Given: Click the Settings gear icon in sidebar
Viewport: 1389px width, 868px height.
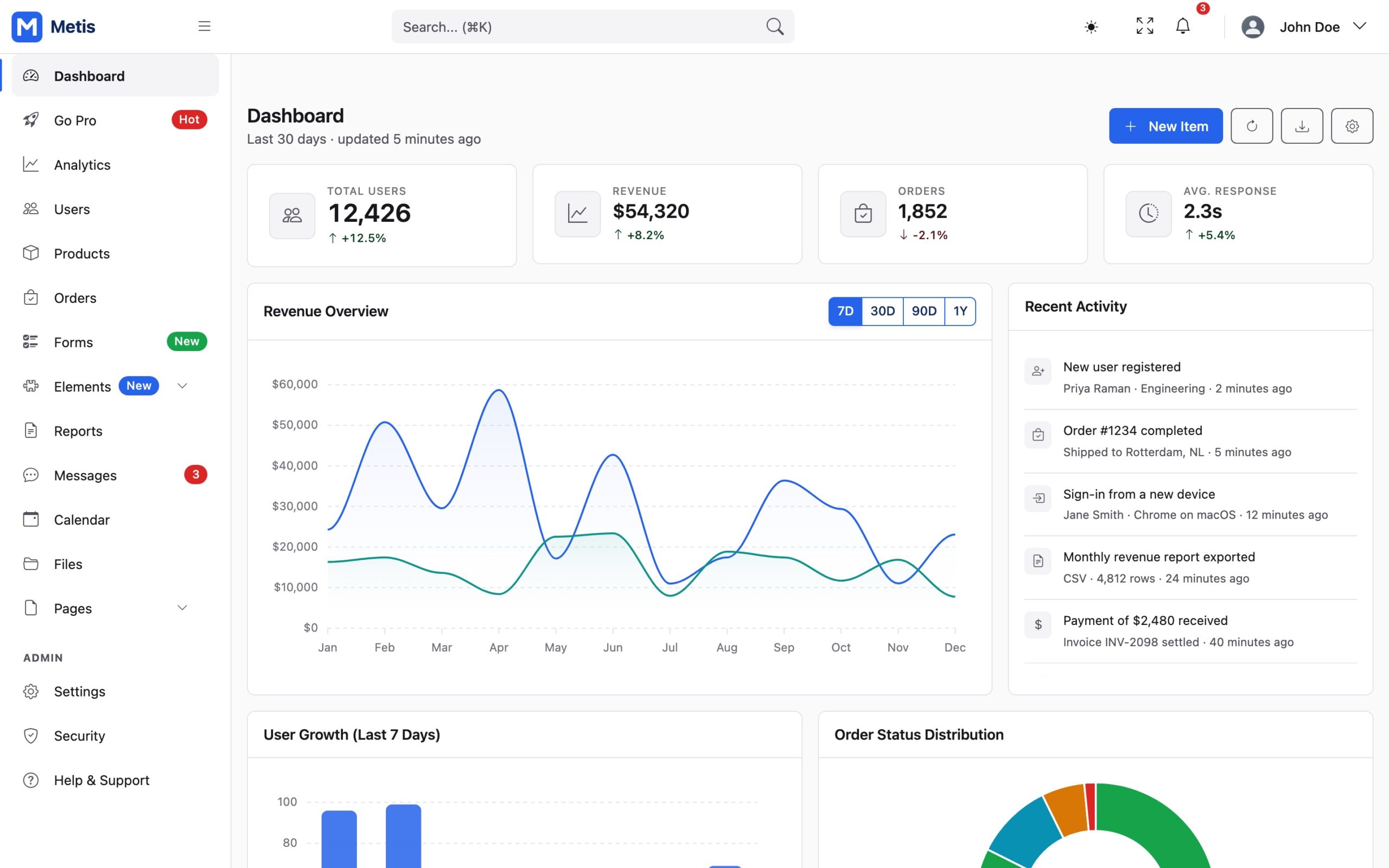Looking at the screenshot, I should tap(30, 691).
